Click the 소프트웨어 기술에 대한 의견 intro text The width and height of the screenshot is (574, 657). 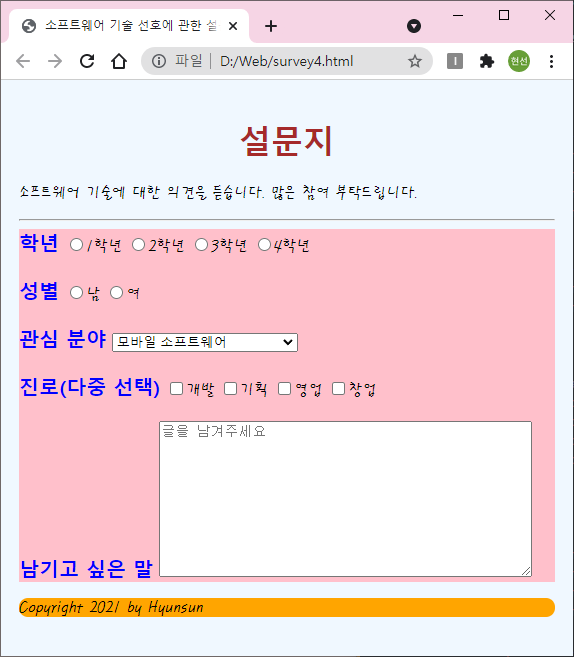[218, 192]
